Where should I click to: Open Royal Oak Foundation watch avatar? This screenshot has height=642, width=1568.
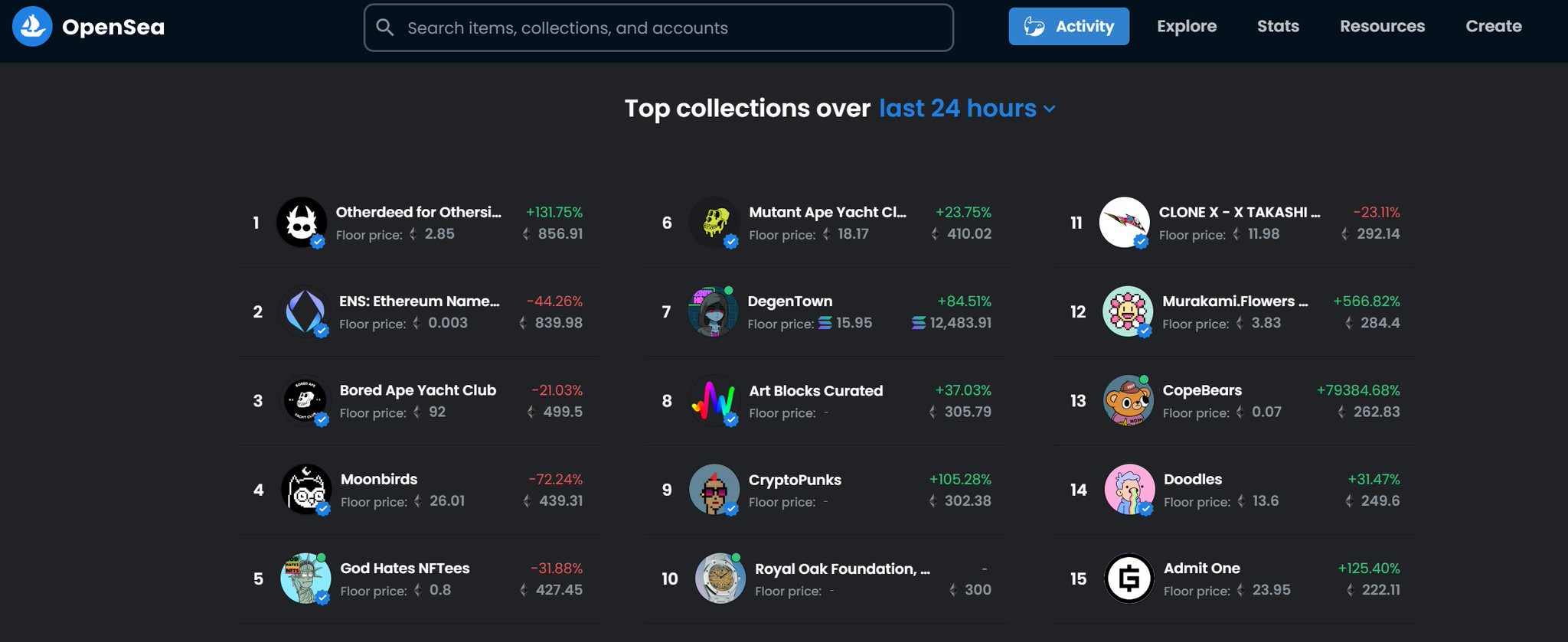coord(720,578)
